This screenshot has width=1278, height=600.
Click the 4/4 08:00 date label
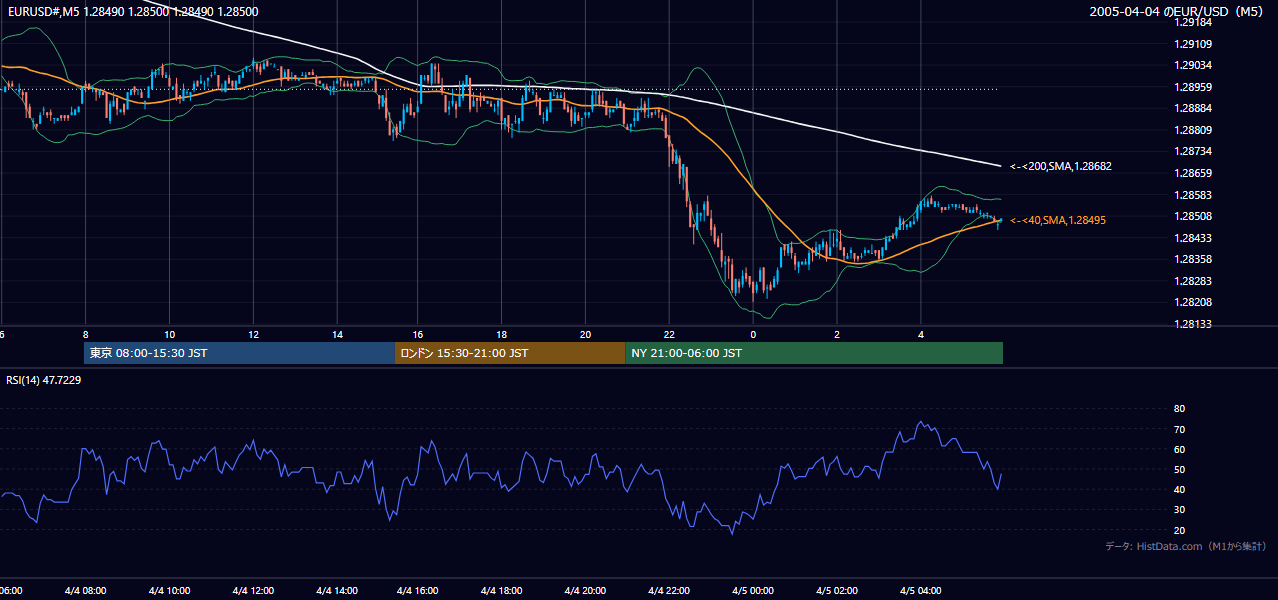pyautogui.click(x=85, y=591)
